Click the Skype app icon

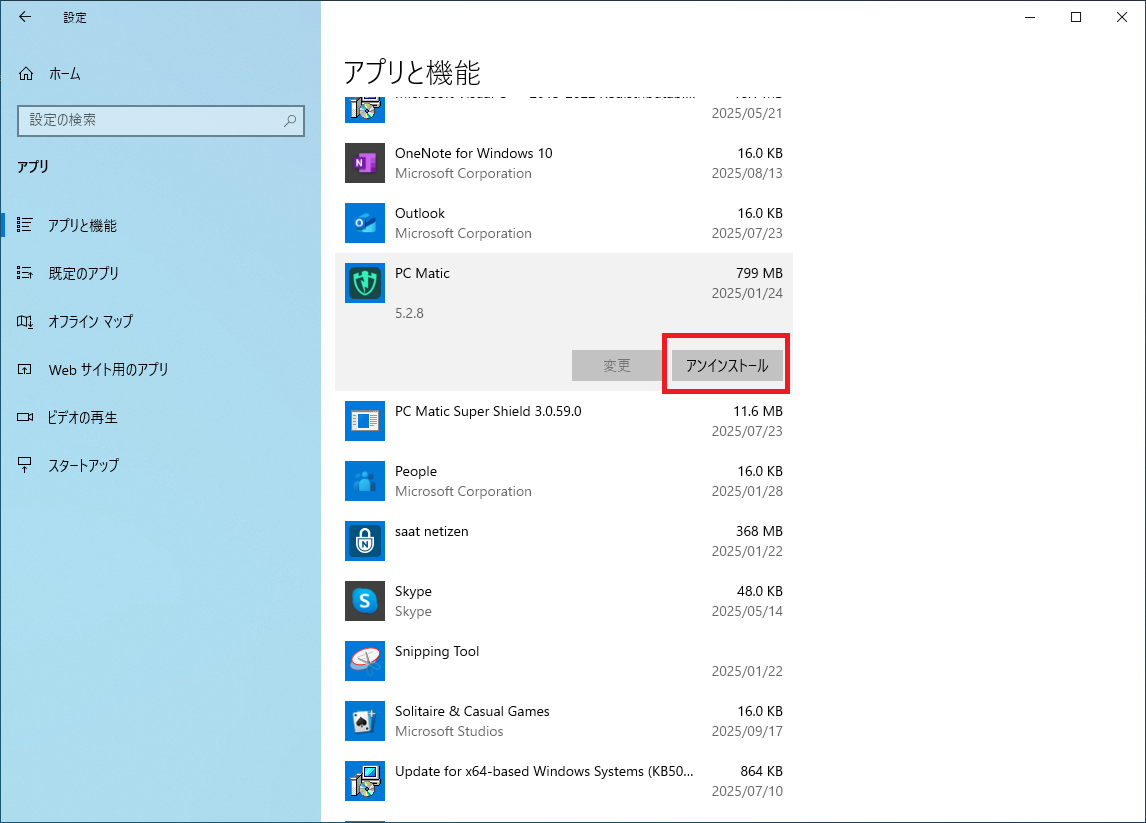(365, 601)
